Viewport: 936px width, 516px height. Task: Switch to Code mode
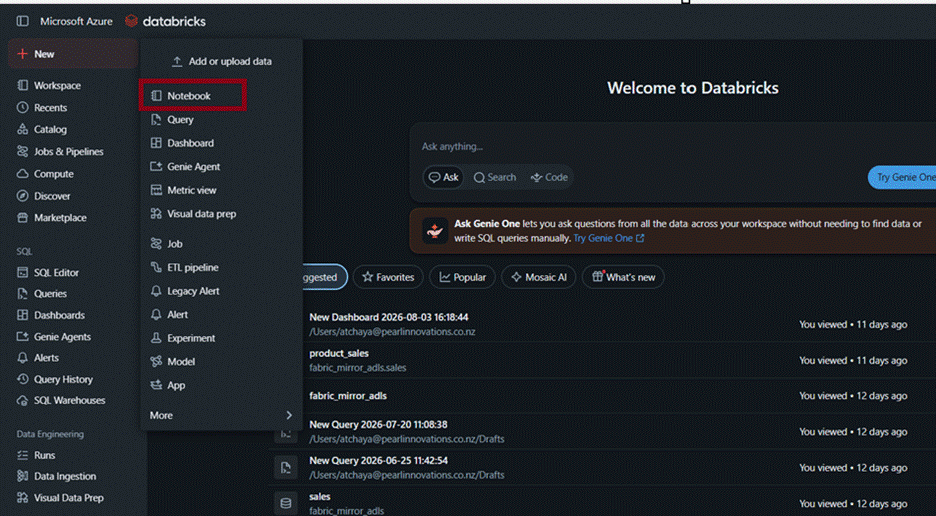[x=549, y=177]
